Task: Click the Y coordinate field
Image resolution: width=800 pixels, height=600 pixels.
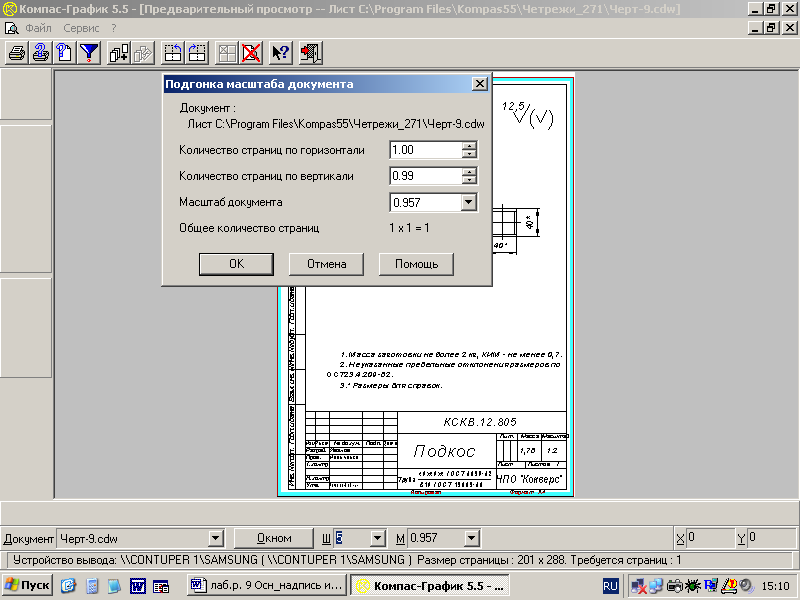Action: (770, 538)
